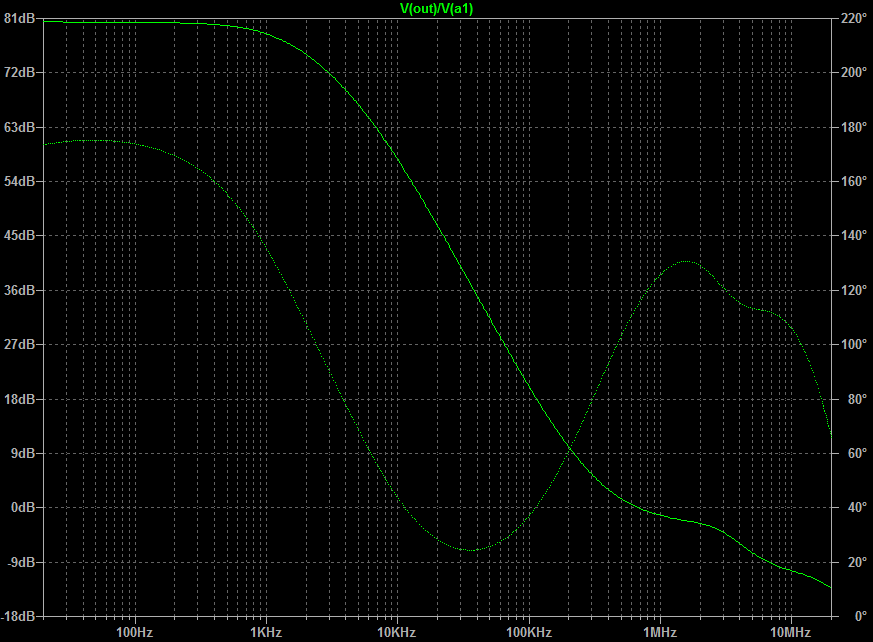
Task: Click the 100° phase axis label
Action: [854, 344]
